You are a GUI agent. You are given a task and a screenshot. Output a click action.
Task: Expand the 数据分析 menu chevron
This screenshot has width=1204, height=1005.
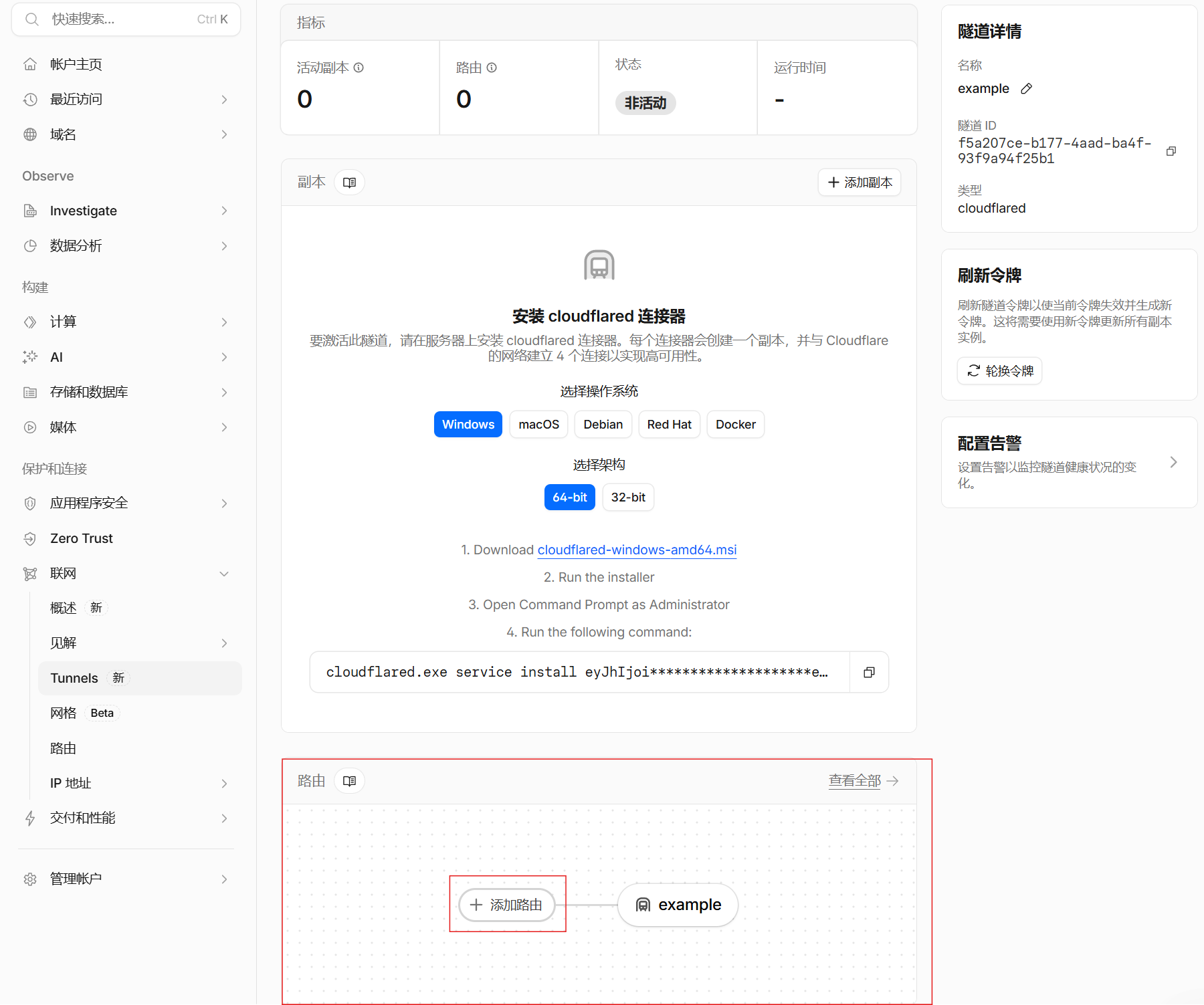click(224, 246)
